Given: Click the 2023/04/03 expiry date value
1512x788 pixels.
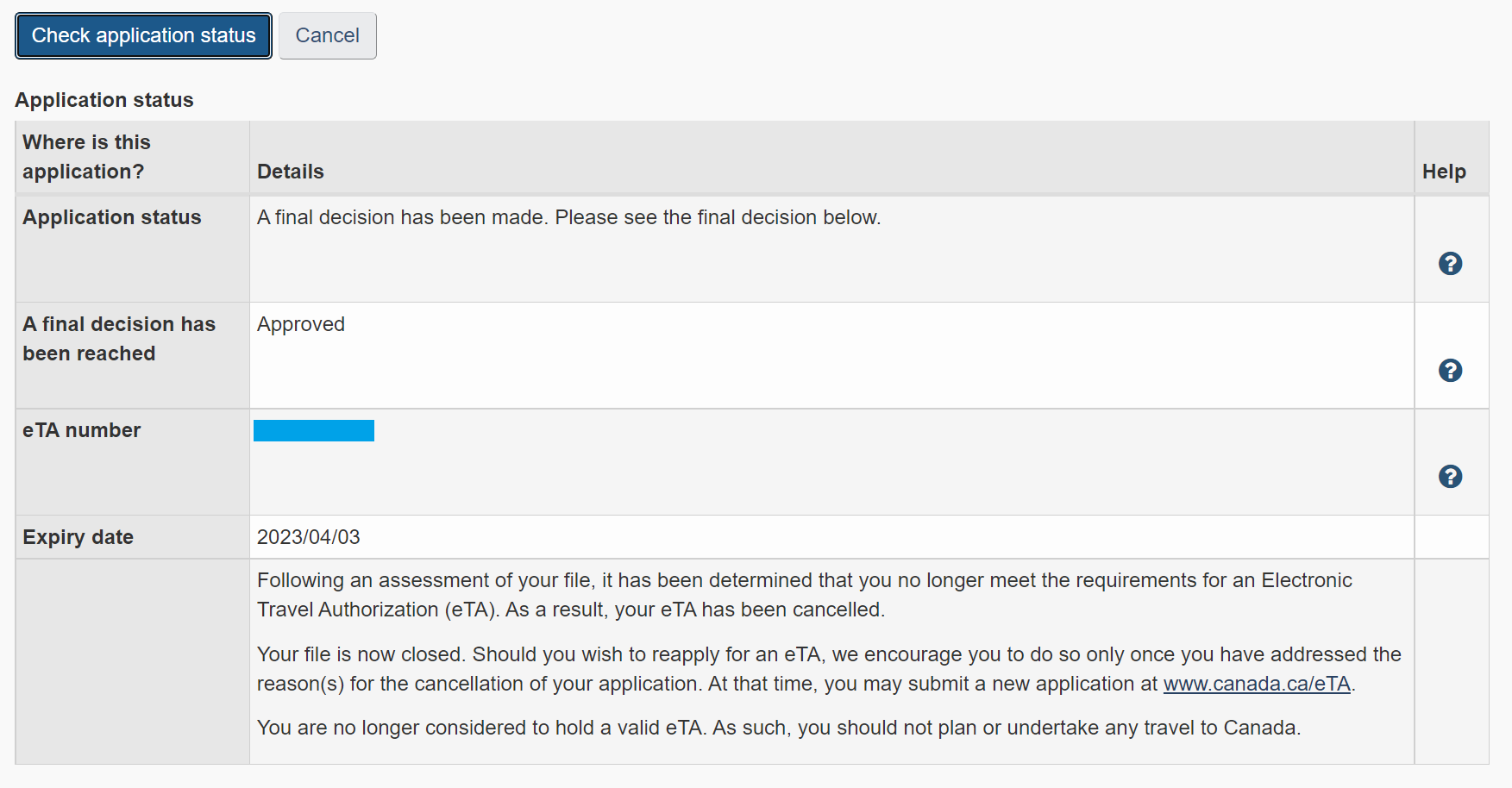Looking at the screenshot, I should coord(309,537).
